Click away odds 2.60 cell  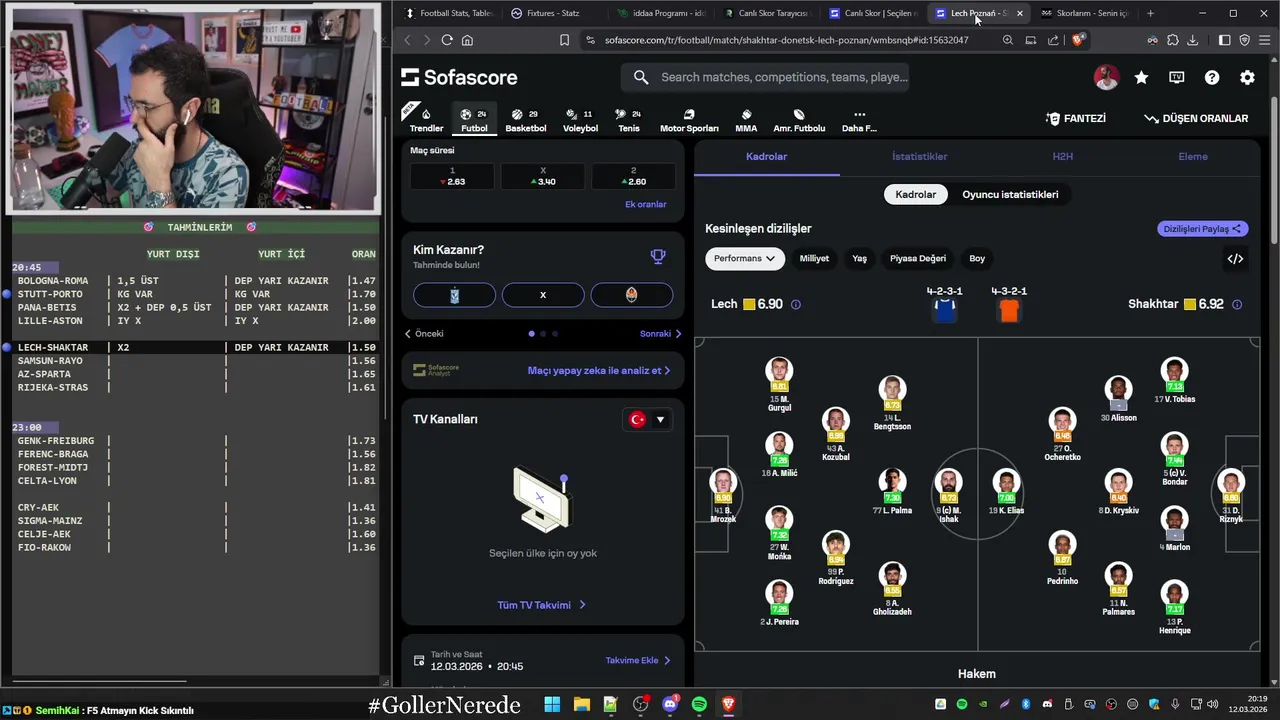633,176
